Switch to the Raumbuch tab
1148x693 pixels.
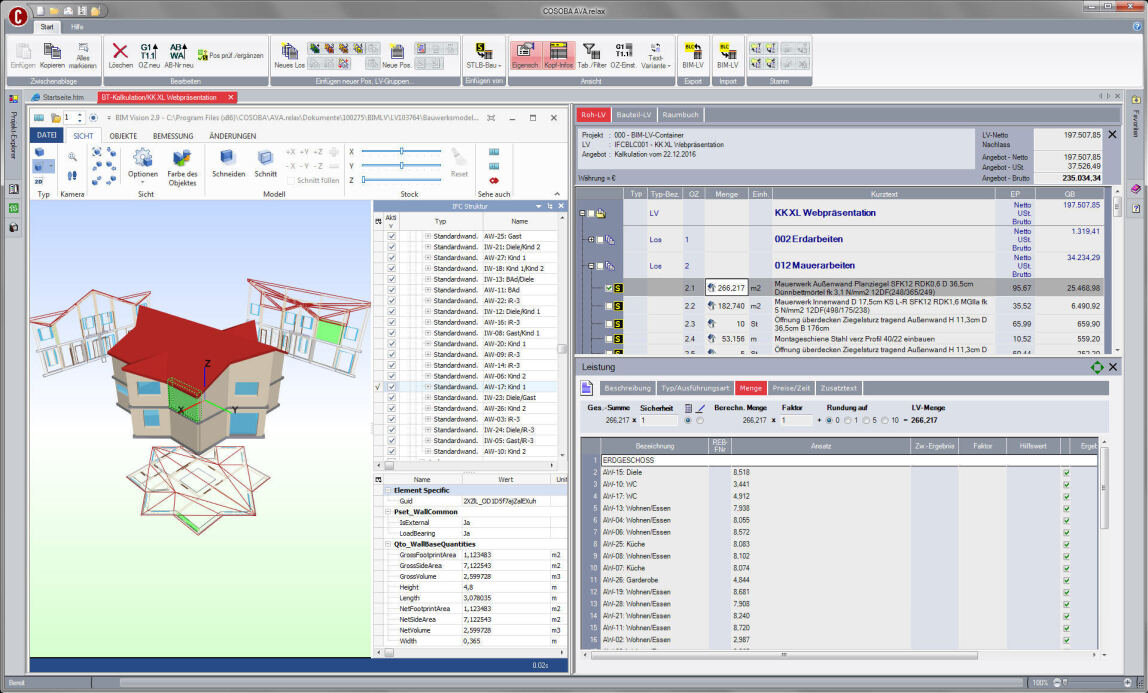point(680,115)
